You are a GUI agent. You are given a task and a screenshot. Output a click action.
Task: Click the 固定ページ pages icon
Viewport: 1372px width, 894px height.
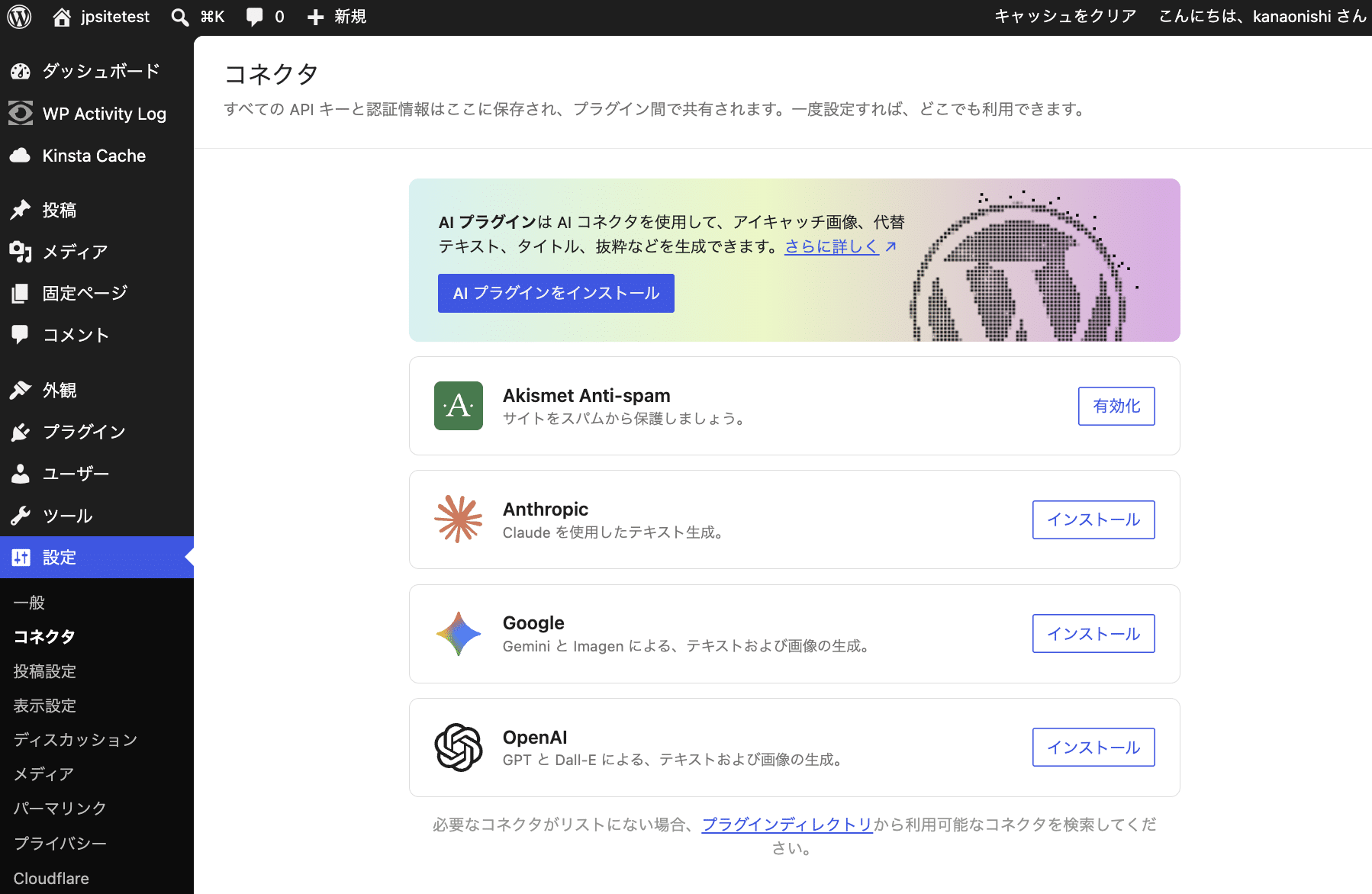coord(21,294)
